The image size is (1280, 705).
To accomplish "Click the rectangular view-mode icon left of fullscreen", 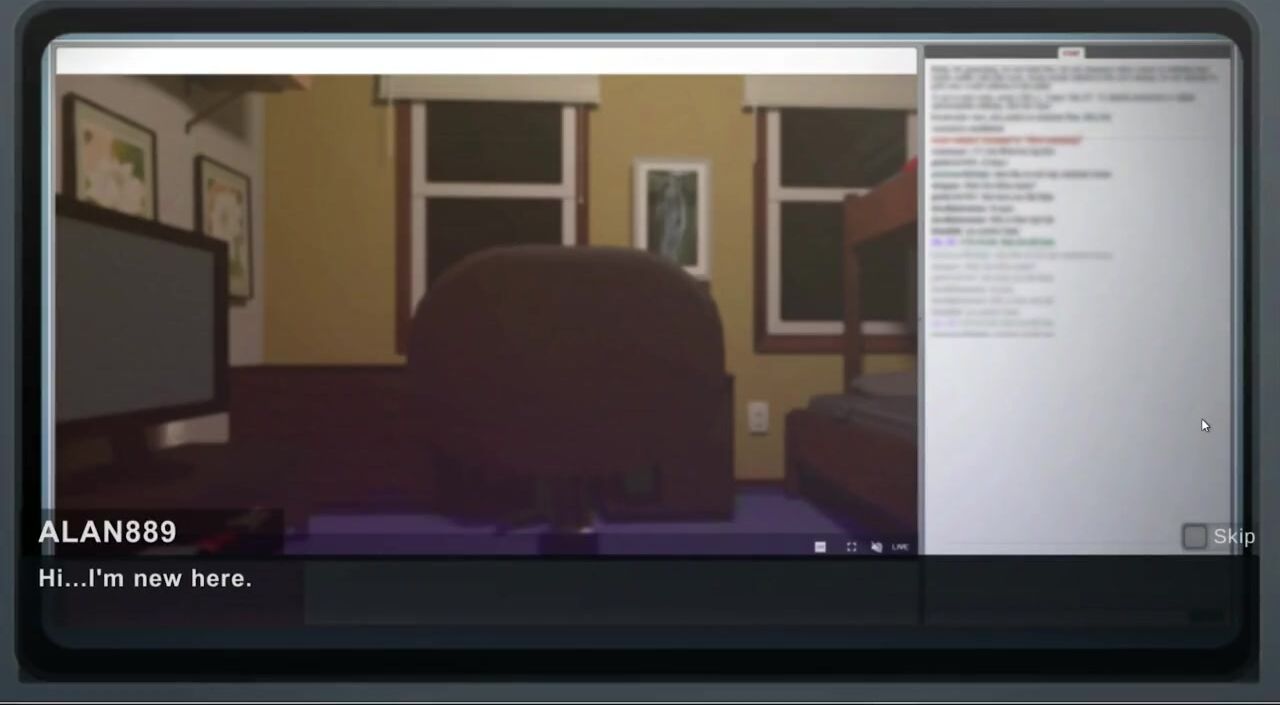I will 820,547.
